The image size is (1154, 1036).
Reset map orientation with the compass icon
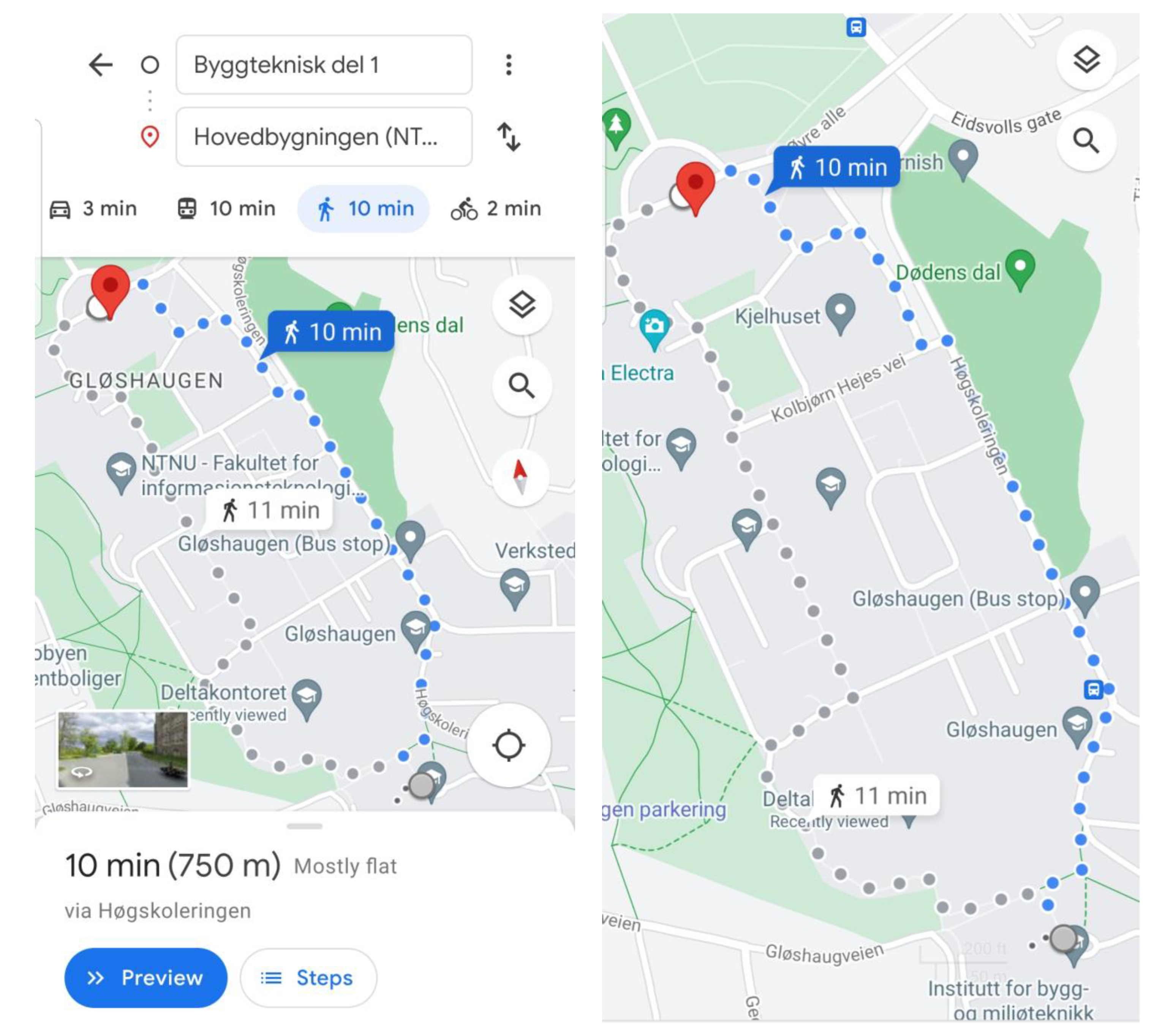pyautogui.click(x=520, y=477)
